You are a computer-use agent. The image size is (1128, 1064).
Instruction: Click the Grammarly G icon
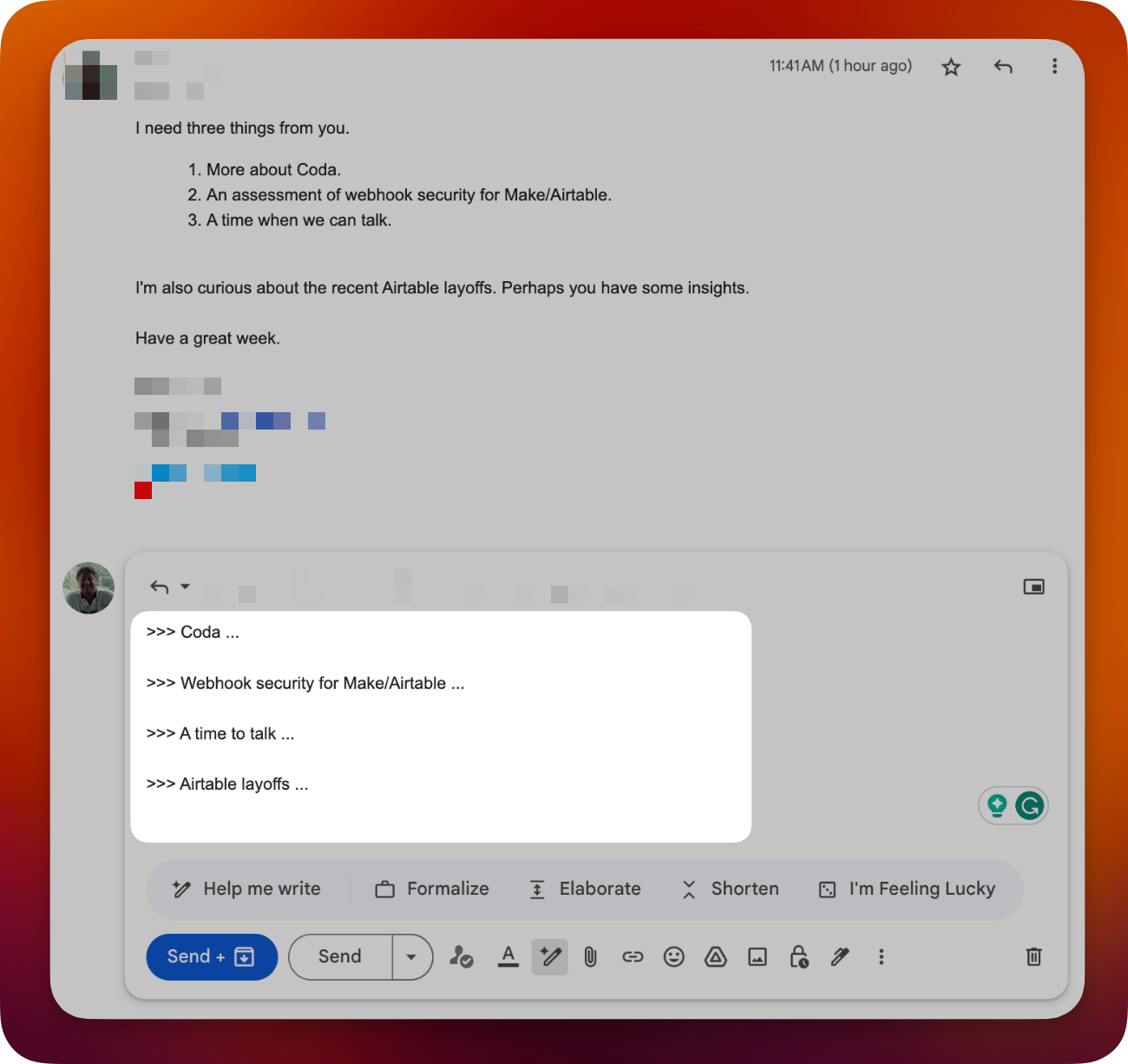coord(1029,806)
